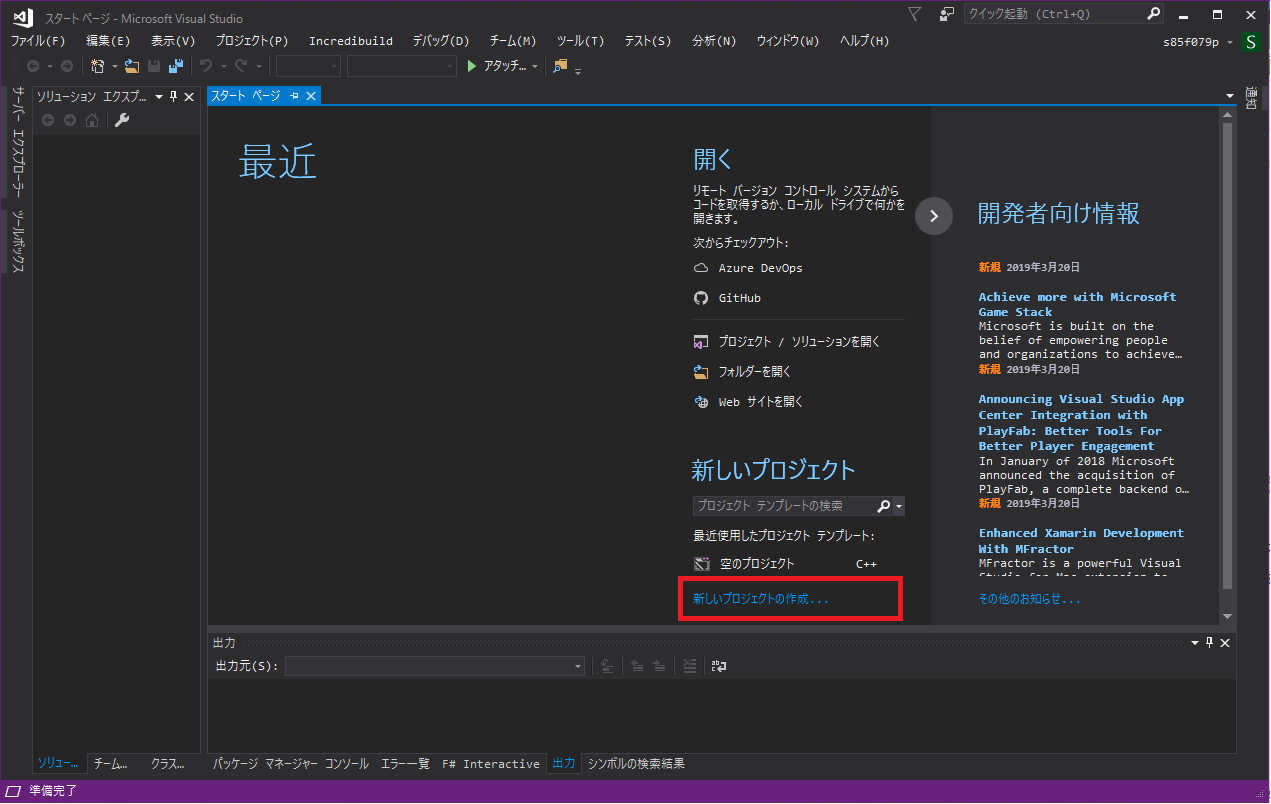Unpin the Solution Explorer panel
The image size is (1271, 804).
pos(175,96)
